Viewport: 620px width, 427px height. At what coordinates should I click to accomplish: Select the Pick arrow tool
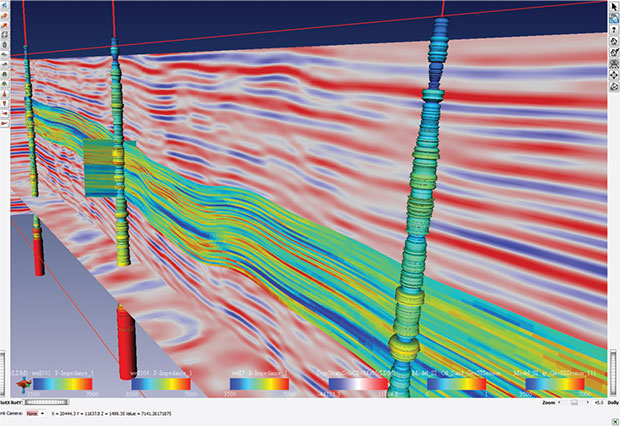point(613,6)
